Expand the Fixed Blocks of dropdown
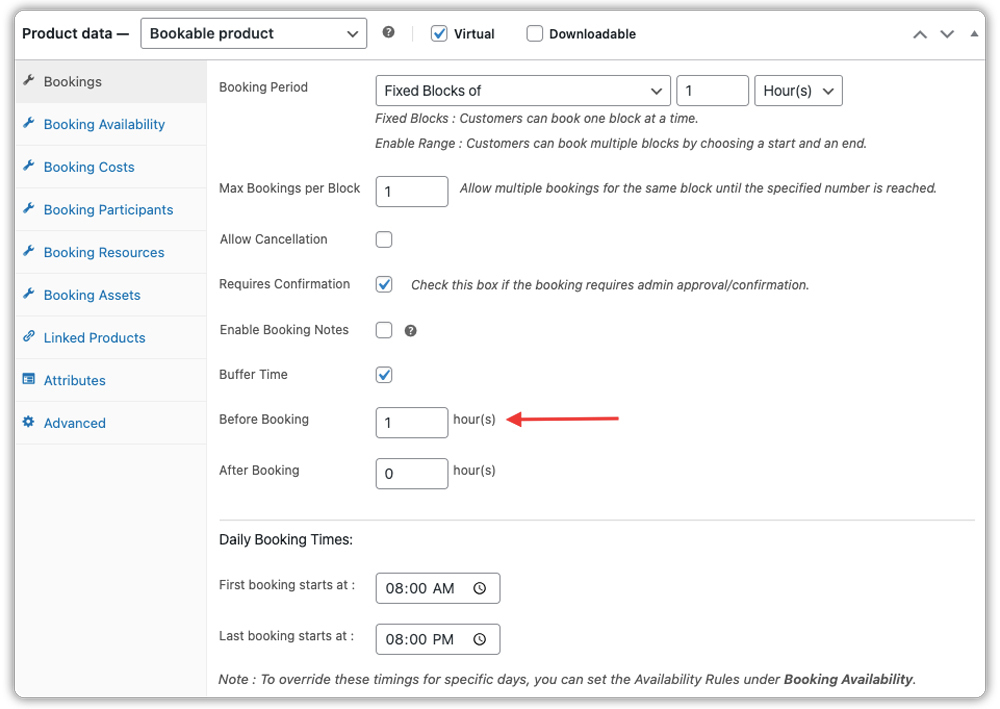The height and width of the screenshot is (709, 1000). point(522,91)
